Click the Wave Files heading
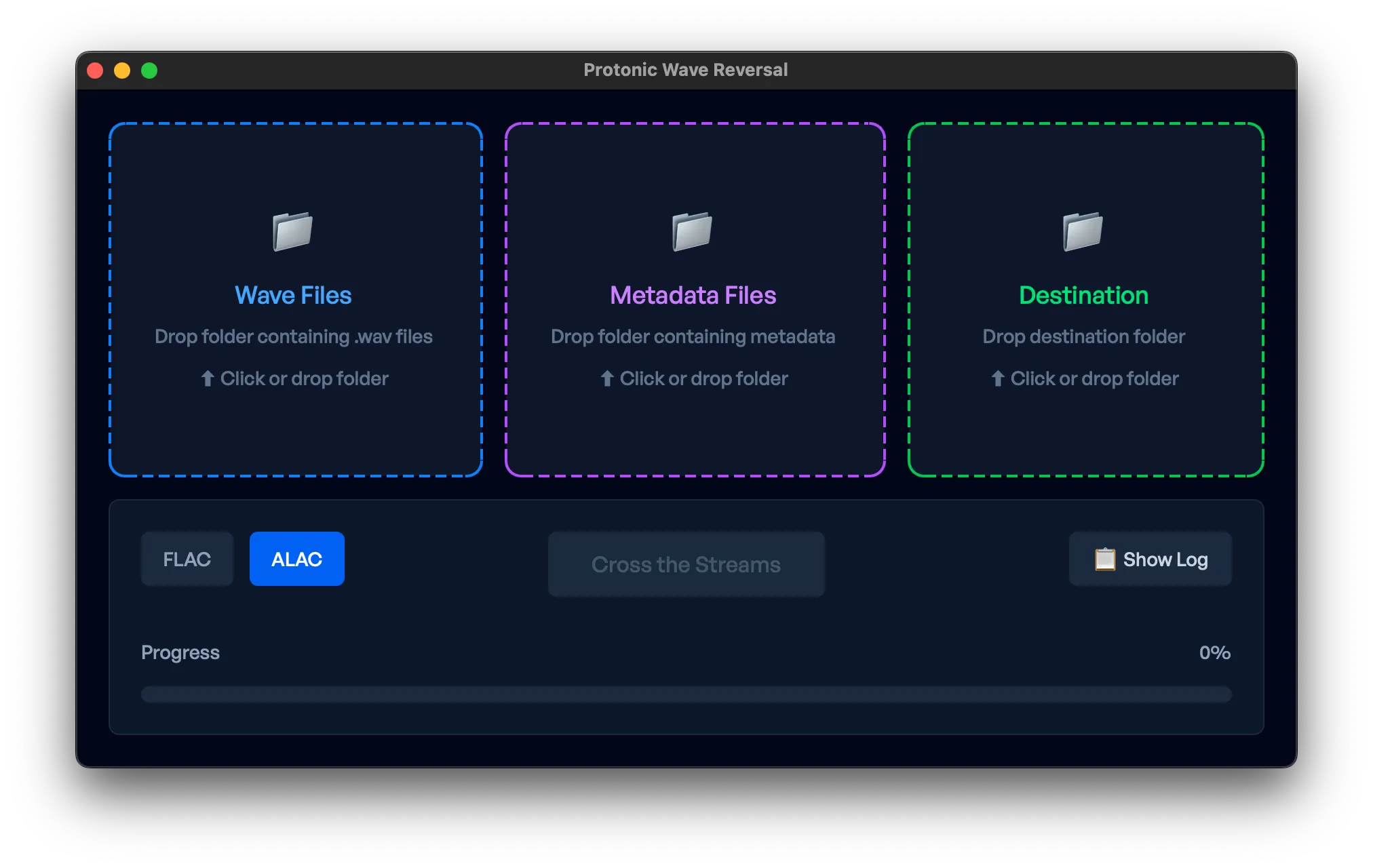This screenshot has width=1373, height=868. coord(293,296)
